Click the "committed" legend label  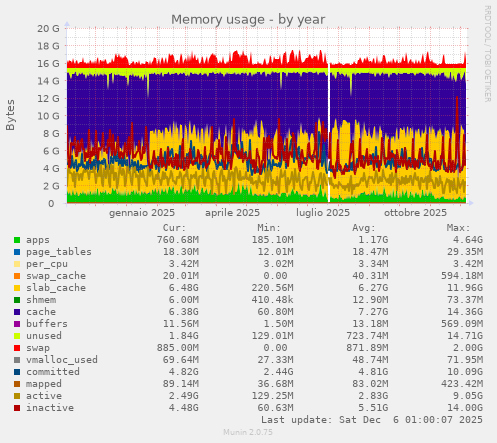click(53, 372)
